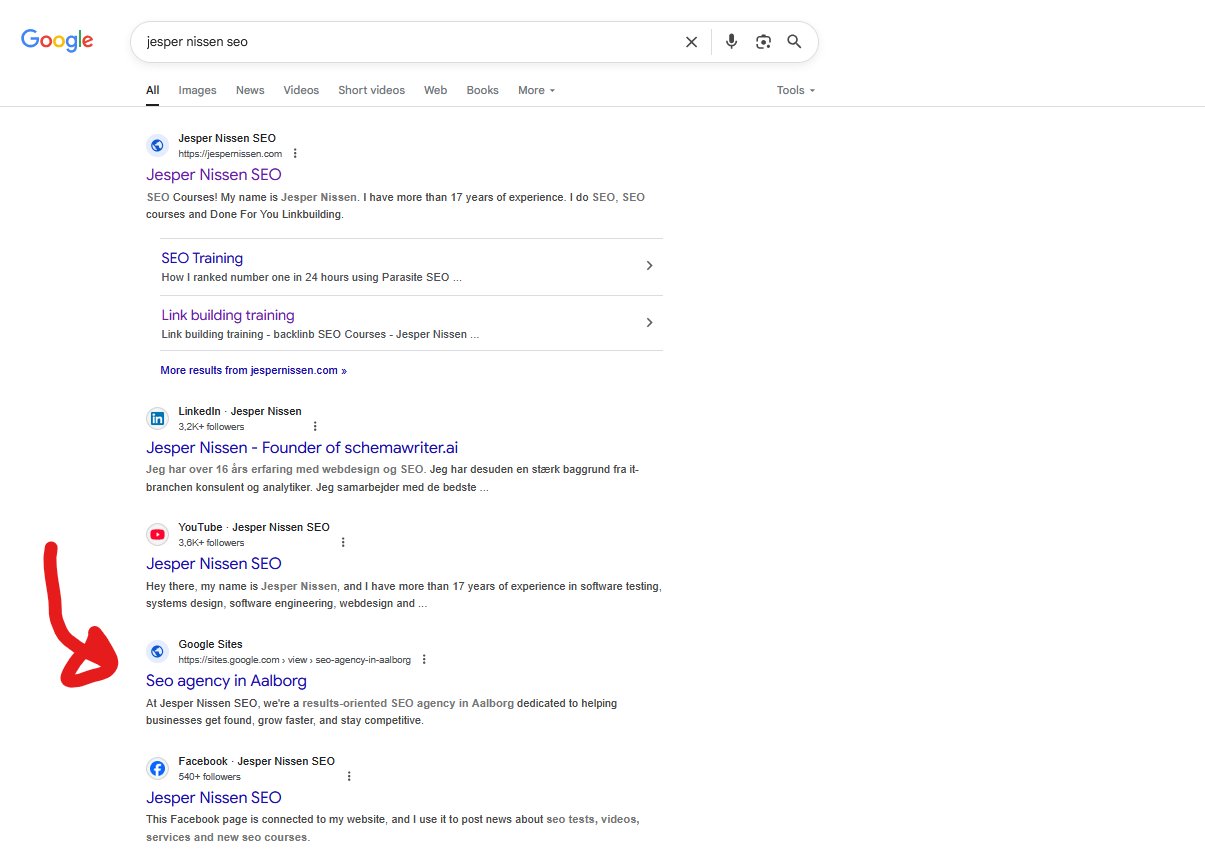
Task: Expand the More search filters dropdown
Action: [536, 90]
